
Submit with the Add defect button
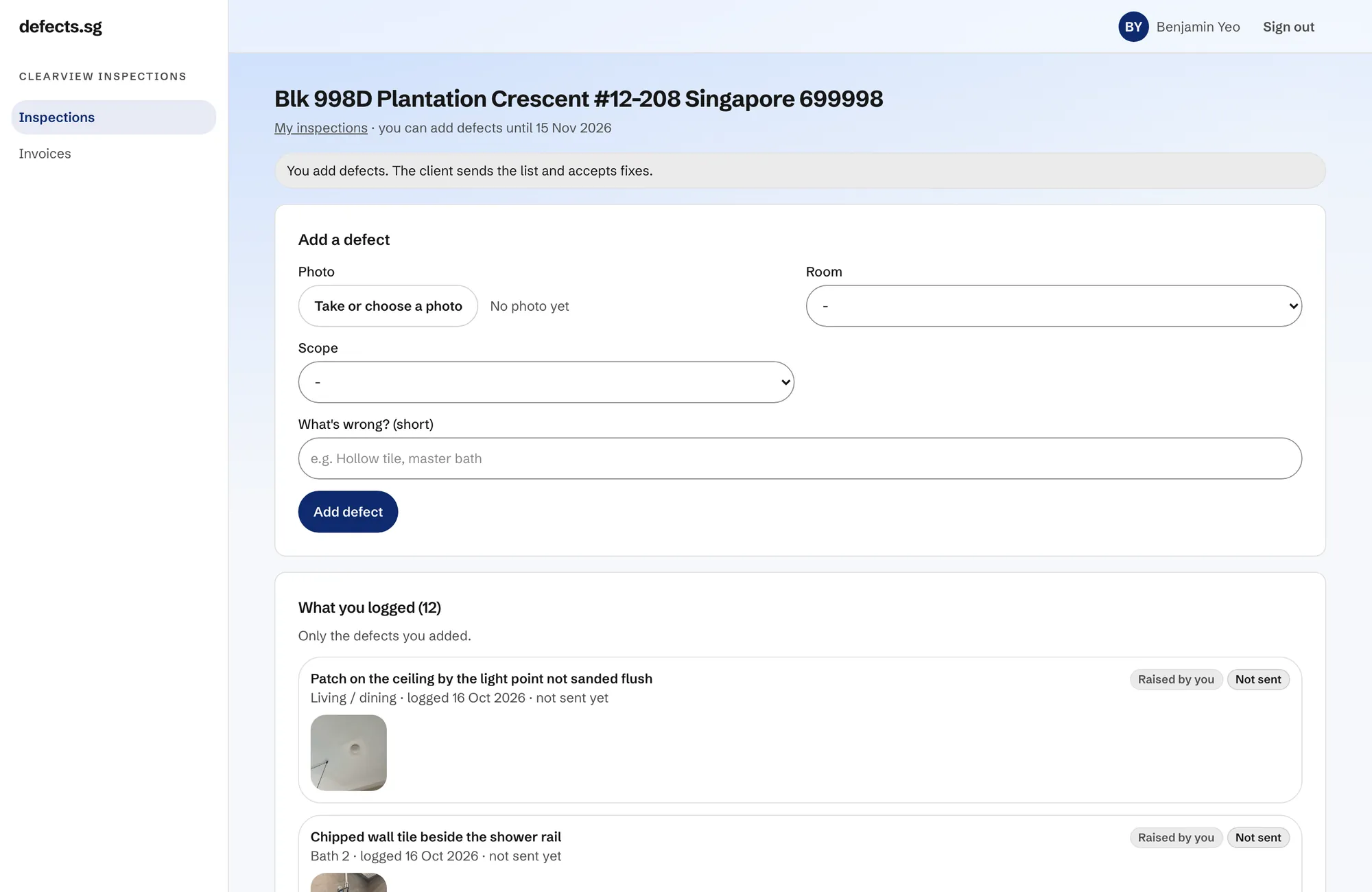tap(348, 512)
